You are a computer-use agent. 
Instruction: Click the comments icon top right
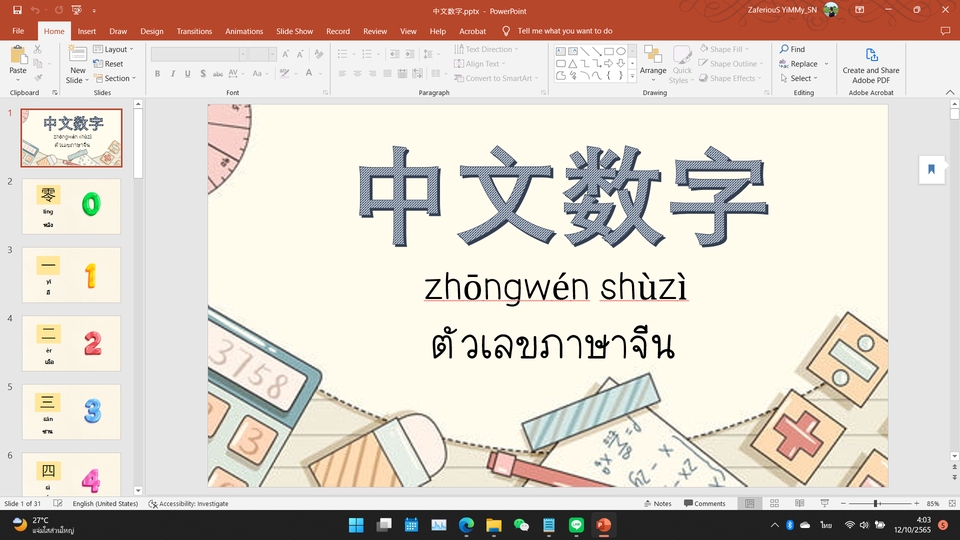(945, 31)
